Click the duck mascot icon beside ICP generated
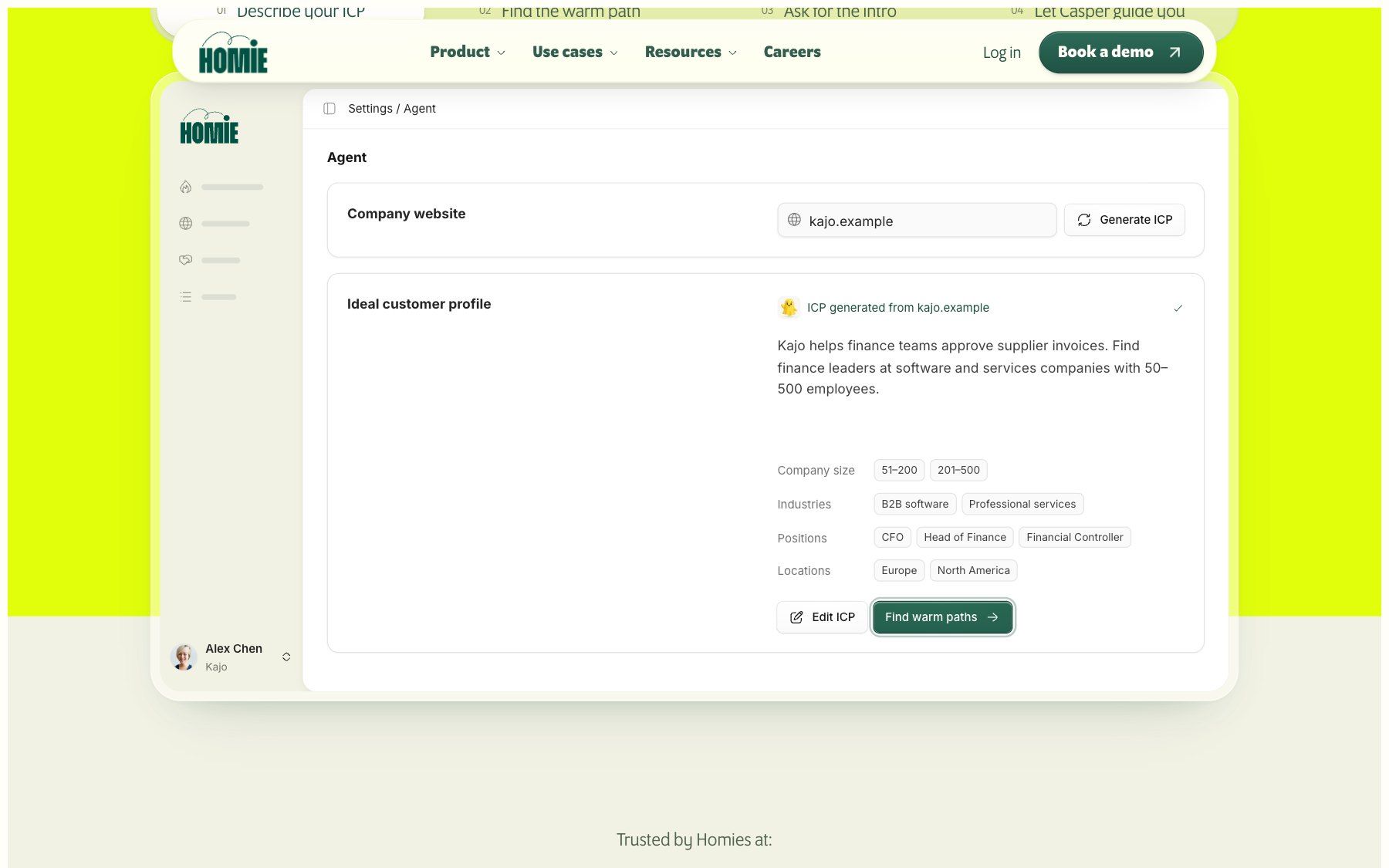 point(789,307)
